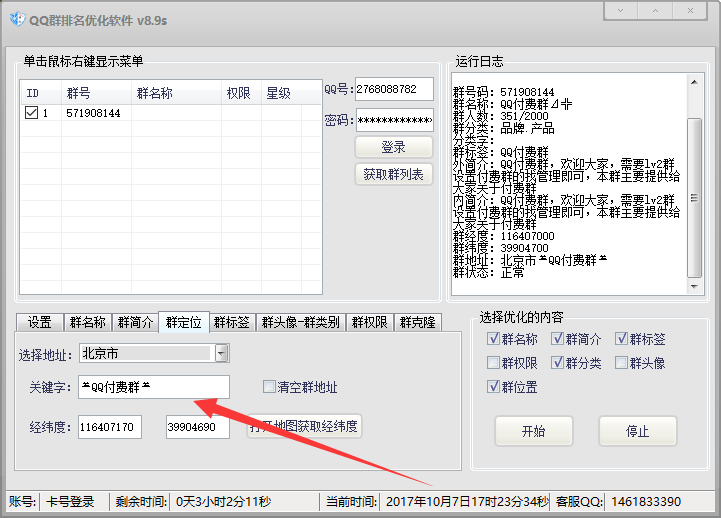Screen dimensions: 721x518
Task: Enable the 群头像 optimization checkbox
Action: pyautogui.click(x=621, y=363)
